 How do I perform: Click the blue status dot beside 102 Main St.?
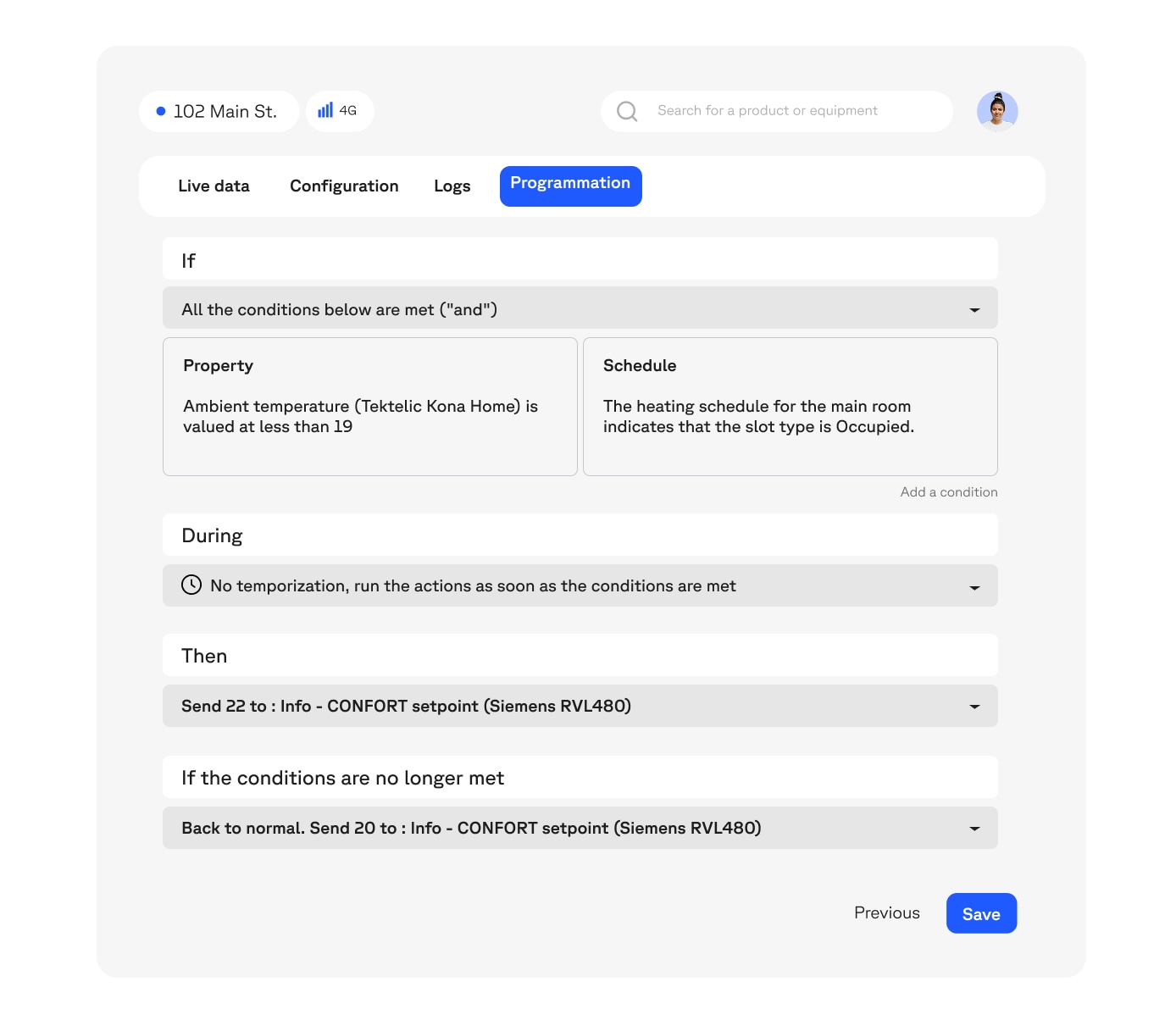coord(161,111)
